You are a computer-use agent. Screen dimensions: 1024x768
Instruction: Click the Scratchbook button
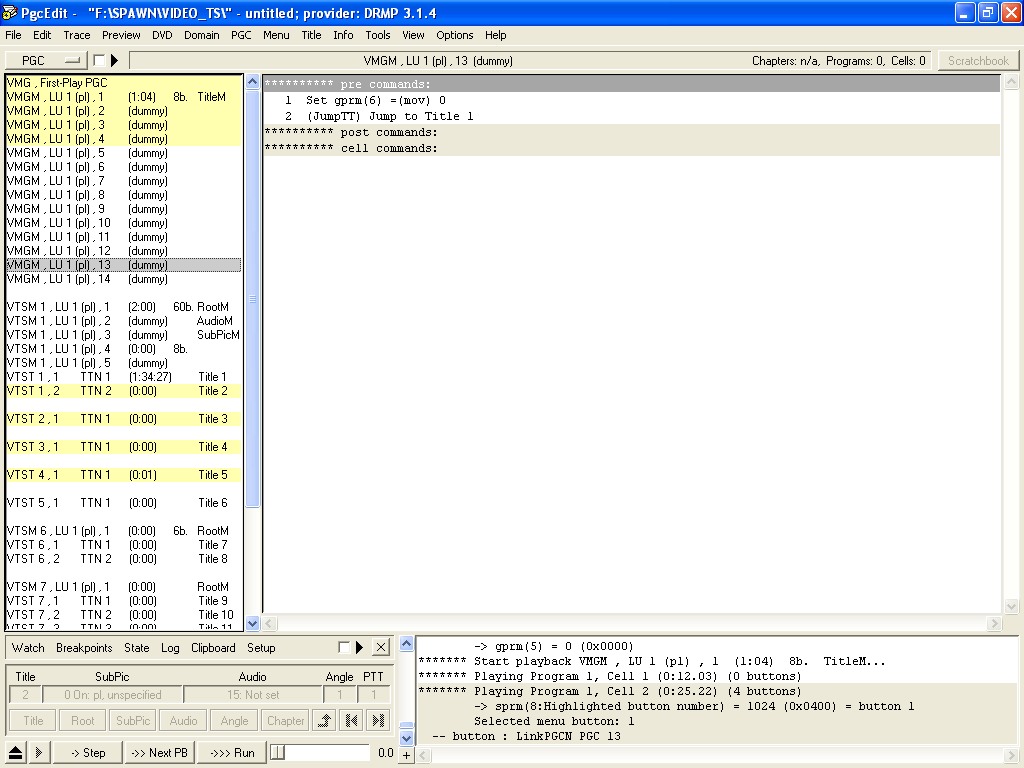[x=978, y=61]
